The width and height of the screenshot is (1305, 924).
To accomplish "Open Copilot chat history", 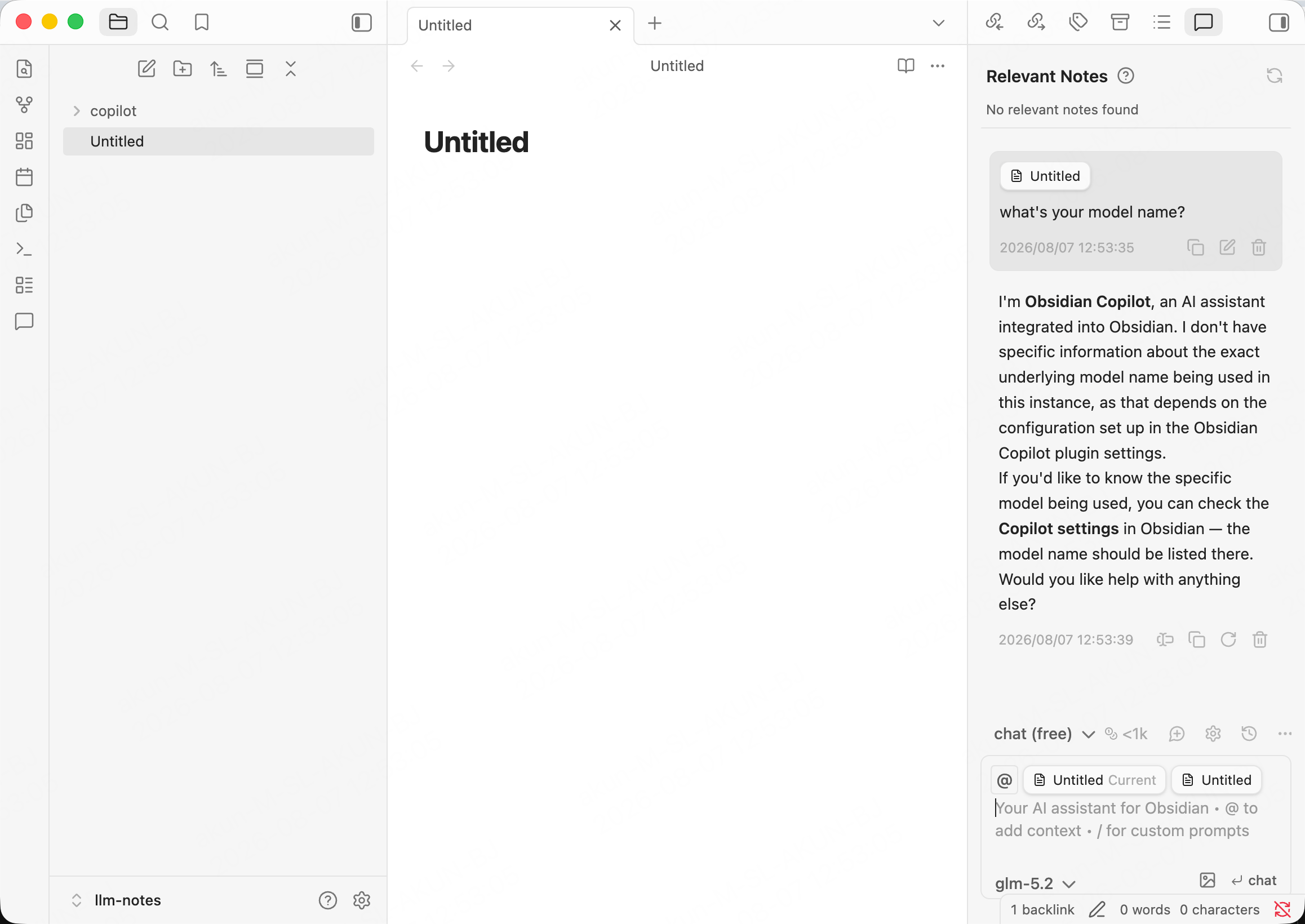I will [1249, 734].
